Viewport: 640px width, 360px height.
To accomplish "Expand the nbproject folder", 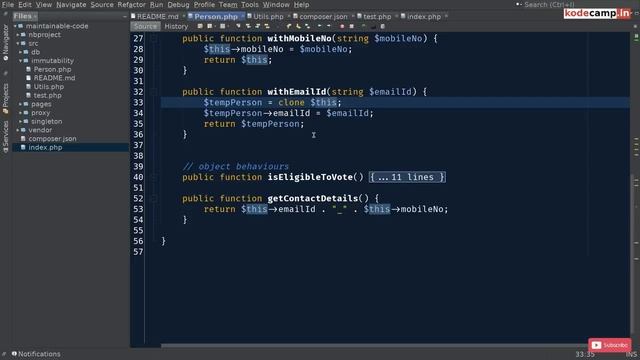I will coord(18,35).
